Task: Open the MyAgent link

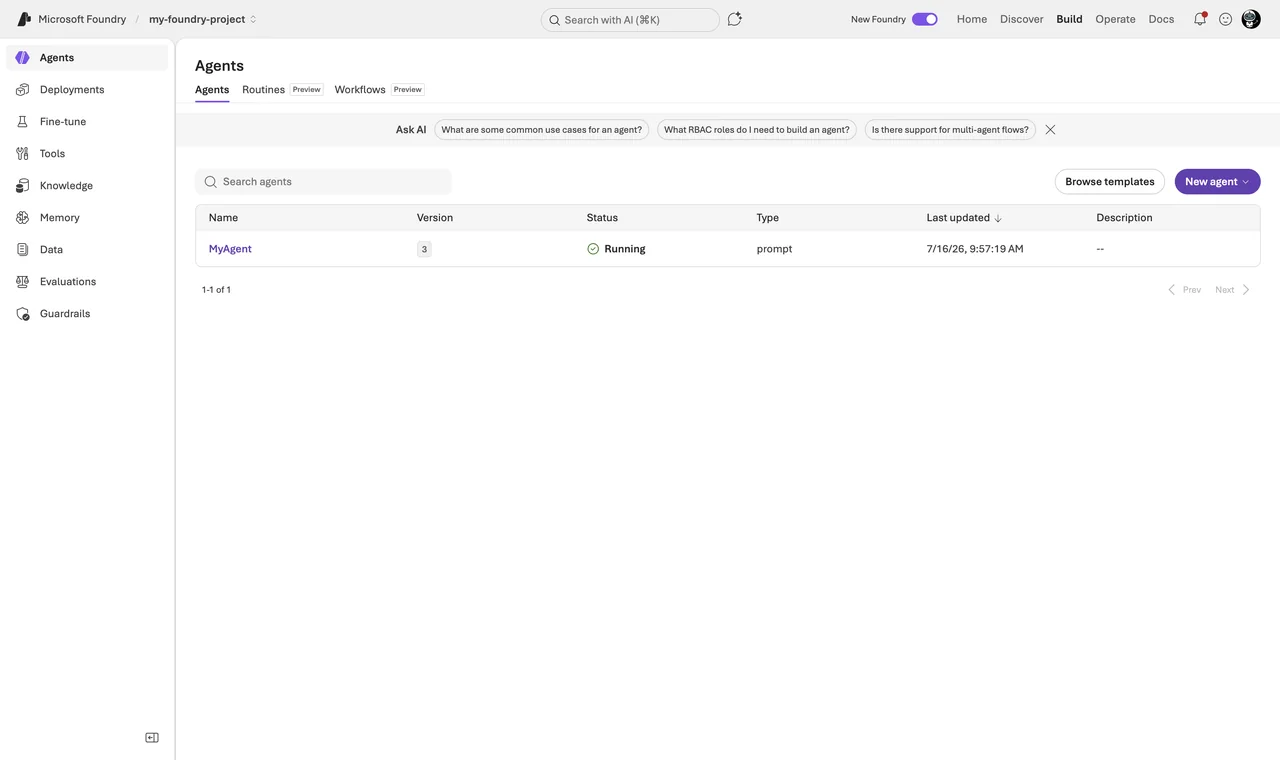Action: 230,249
